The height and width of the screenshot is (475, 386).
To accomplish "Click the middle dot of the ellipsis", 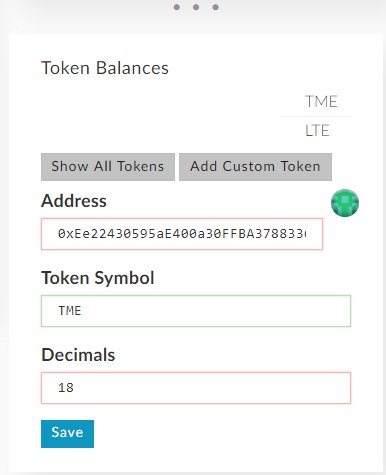I will click(x=196, y=7).
